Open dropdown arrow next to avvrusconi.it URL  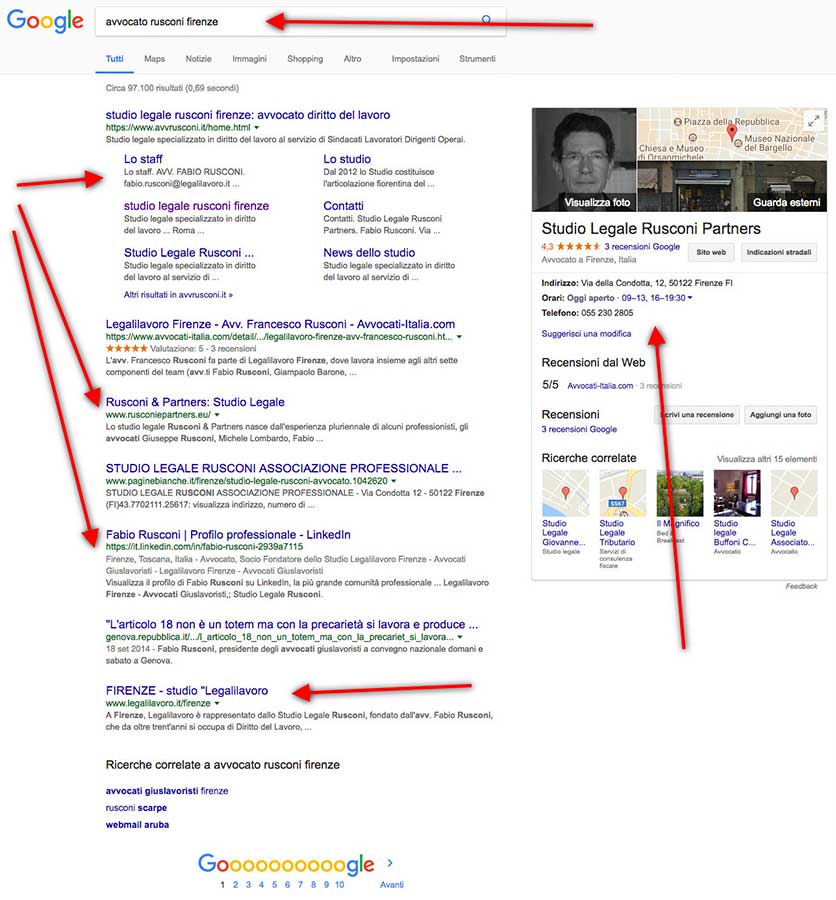(257, 127)
